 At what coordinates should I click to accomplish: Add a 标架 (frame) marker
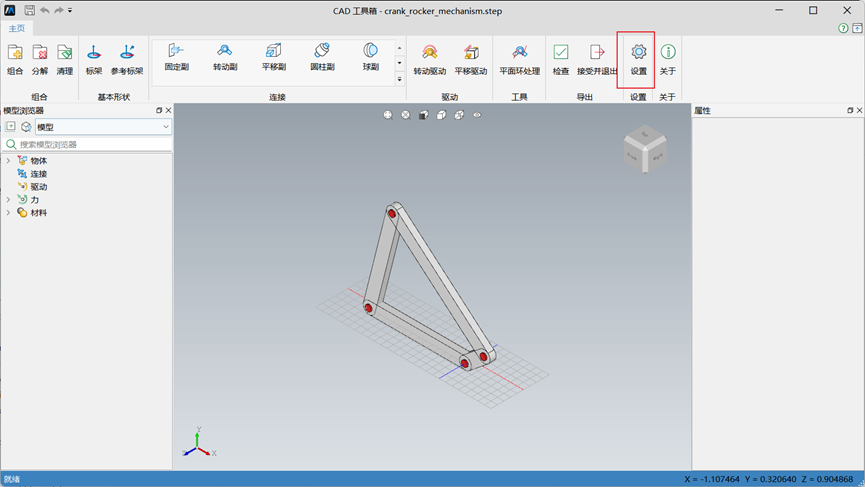[94, 59]
